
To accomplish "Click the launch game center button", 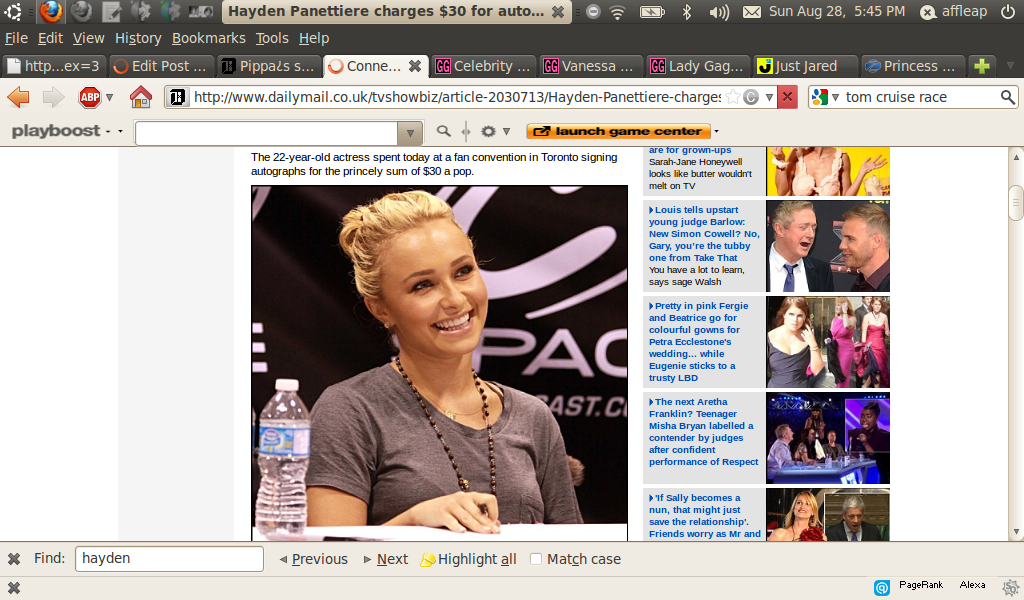I will coord(618,131).
